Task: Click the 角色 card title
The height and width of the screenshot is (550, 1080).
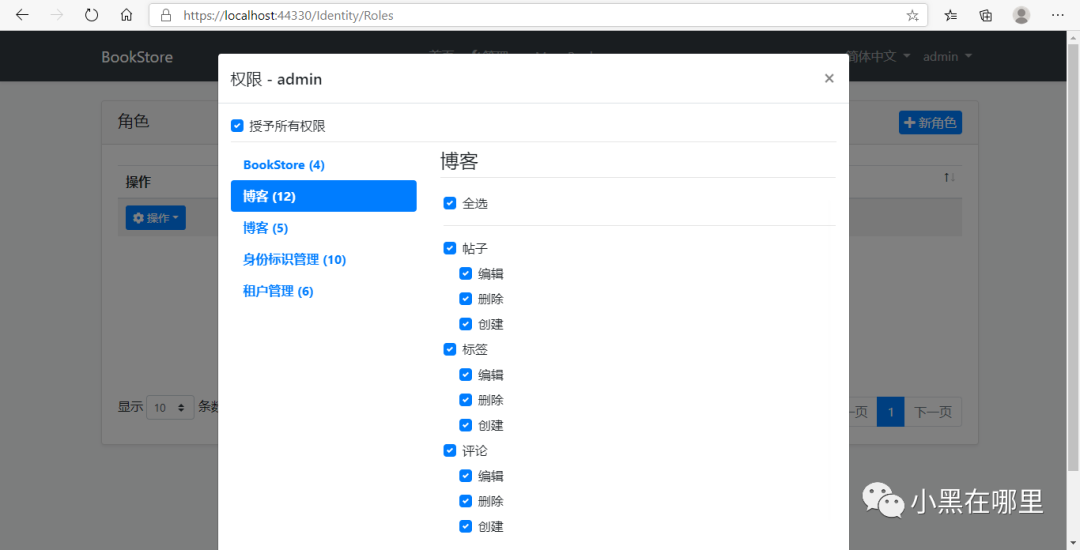Action: click(134, 122)
